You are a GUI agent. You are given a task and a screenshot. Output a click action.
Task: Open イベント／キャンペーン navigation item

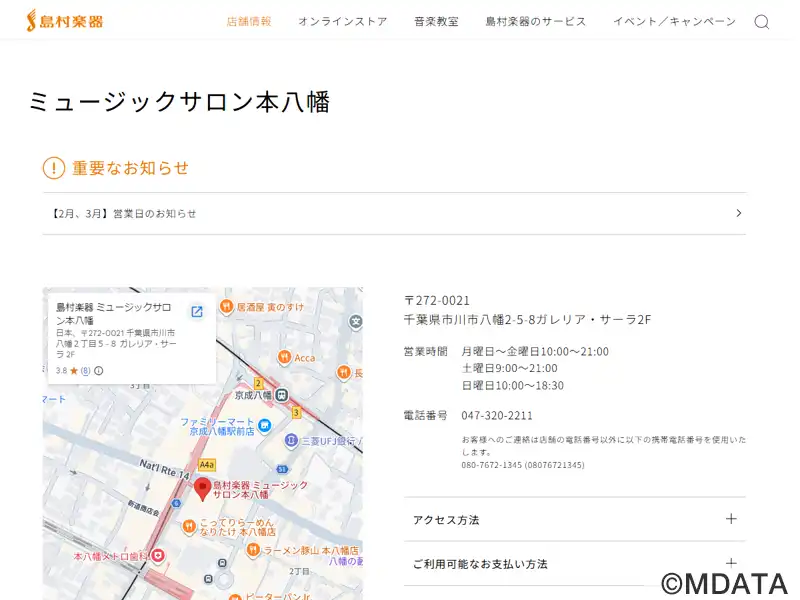pos(674,22)
